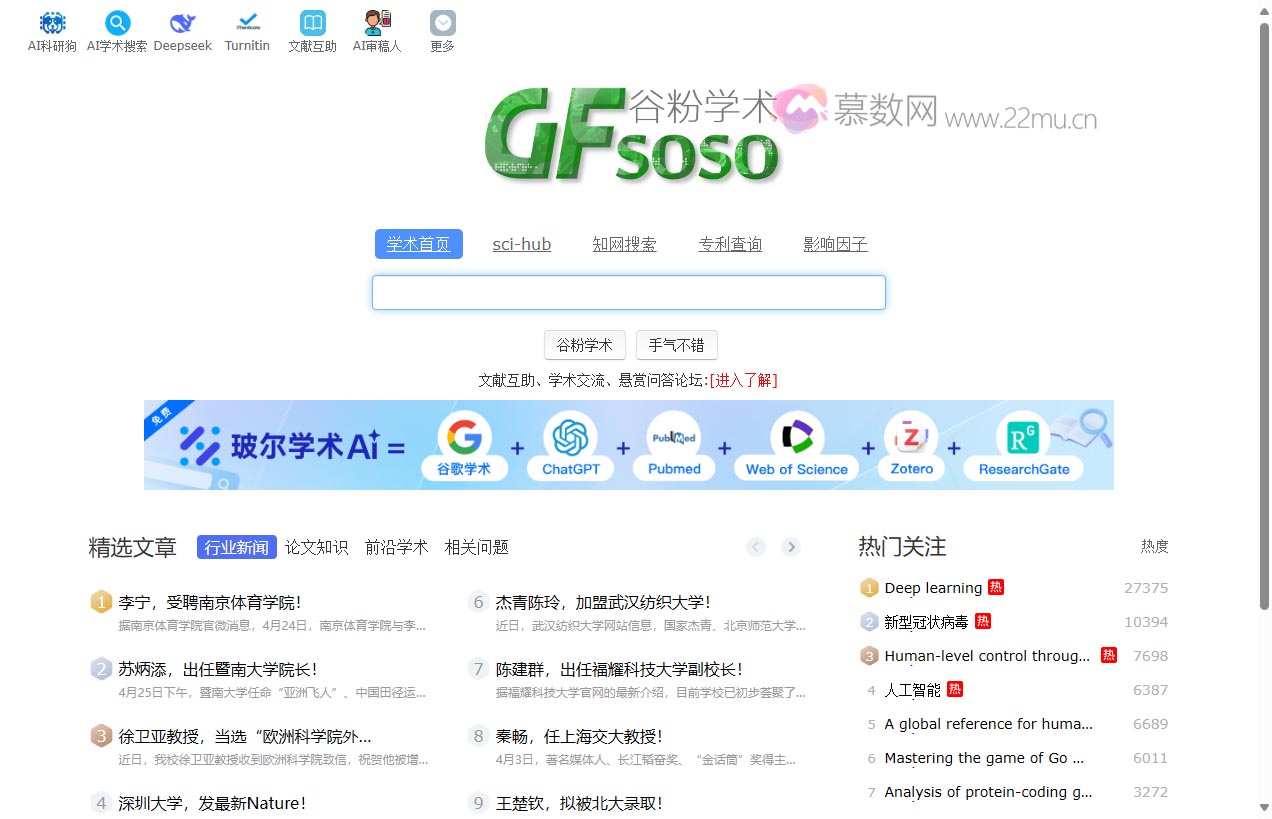The width and height of the screenshot is (1272, 819).
Task: Click the AI审稿人 icon
Action: (377, 24)
